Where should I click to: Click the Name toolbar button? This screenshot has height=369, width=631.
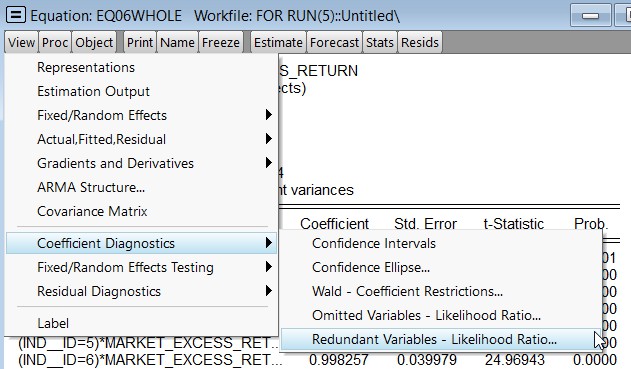(177, 42)
